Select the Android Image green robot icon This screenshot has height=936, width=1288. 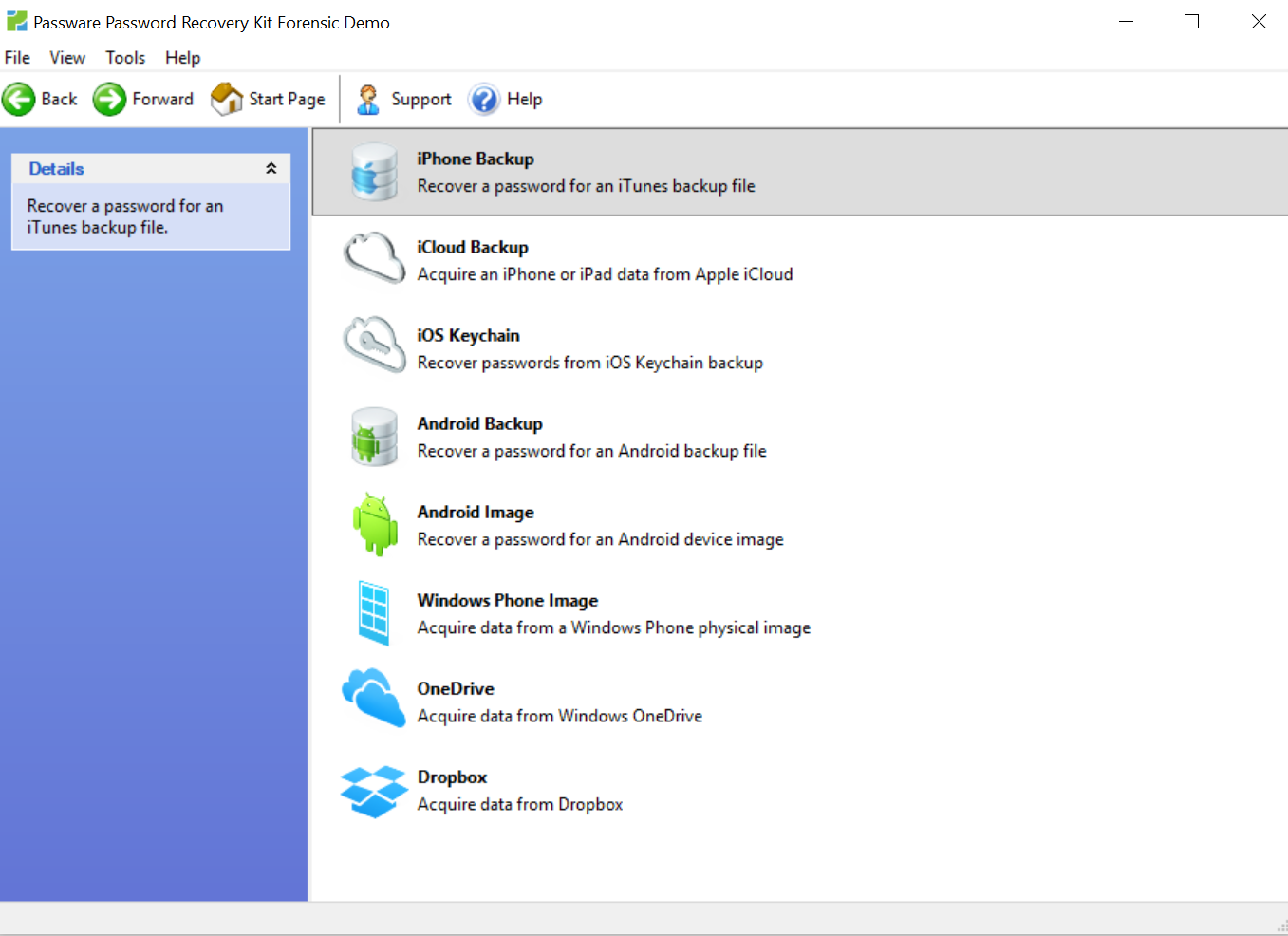coord(374,524)
